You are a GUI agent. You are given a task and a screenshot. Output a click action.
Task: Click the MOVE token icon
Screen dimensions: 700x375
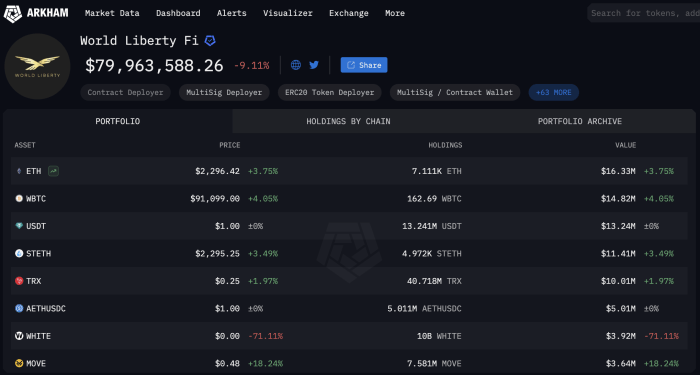pyautogui.click(x=19, y=363)
